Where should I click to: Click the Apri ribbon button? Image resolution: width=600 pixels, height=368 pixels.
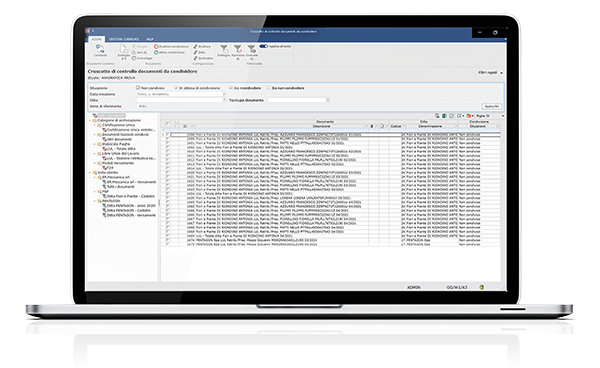(x=140, y=52)
